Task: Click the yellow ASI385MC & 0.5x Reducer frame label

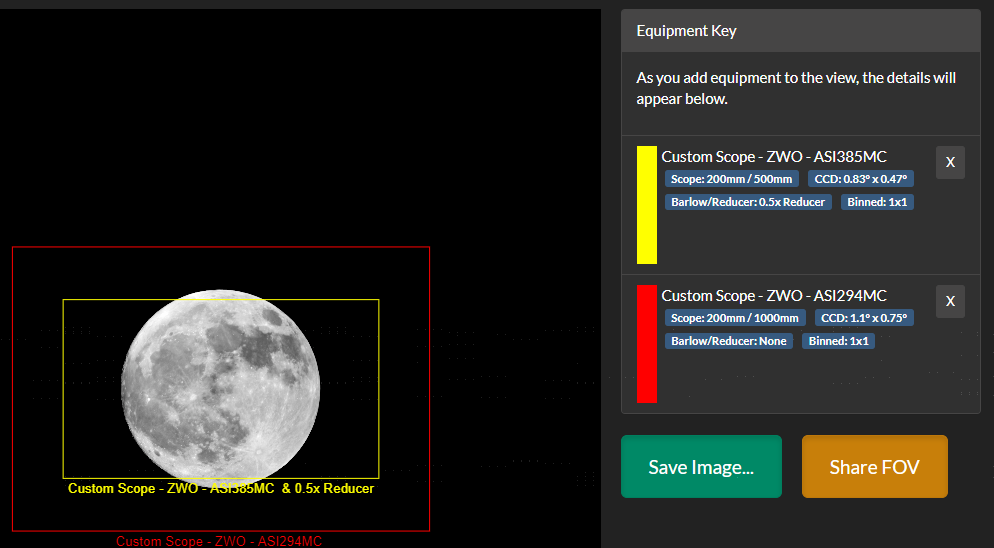Action: pyautogui.click(x=221, y=489)
